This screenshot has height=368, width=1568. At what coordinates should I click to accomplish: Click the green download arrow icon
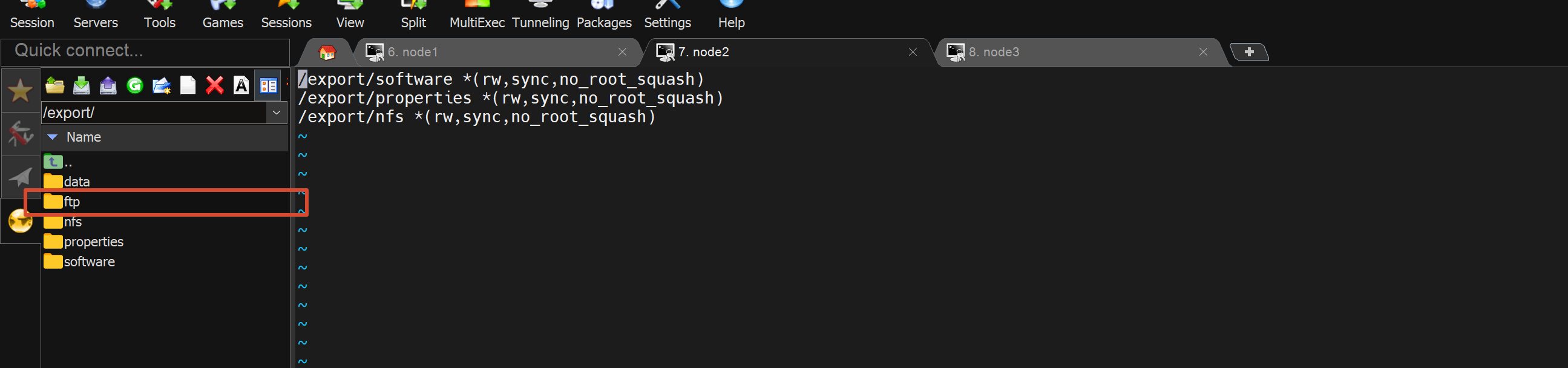(x=82, y=85)
